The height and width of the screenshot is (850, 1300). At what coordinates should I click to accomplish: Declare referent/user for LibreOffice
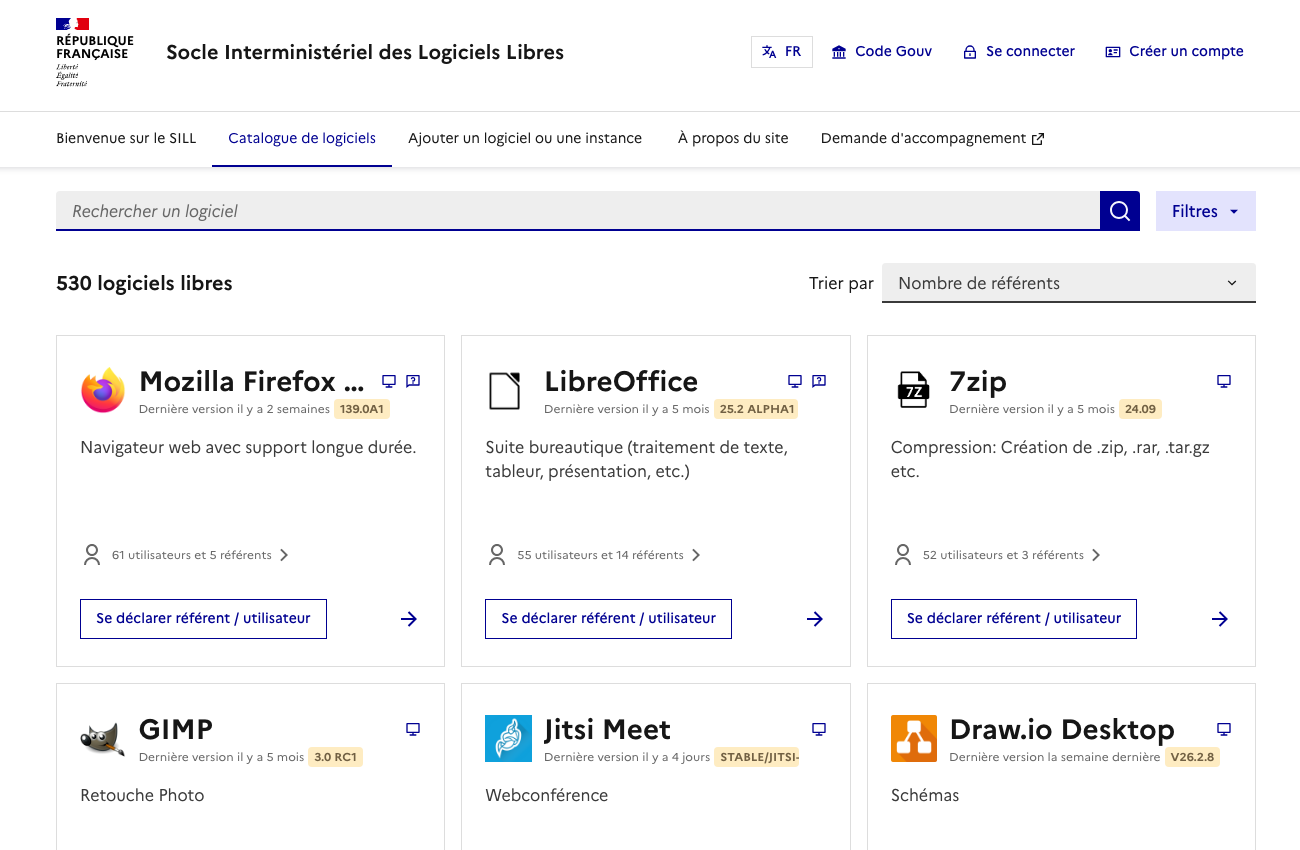pos(609,619)
